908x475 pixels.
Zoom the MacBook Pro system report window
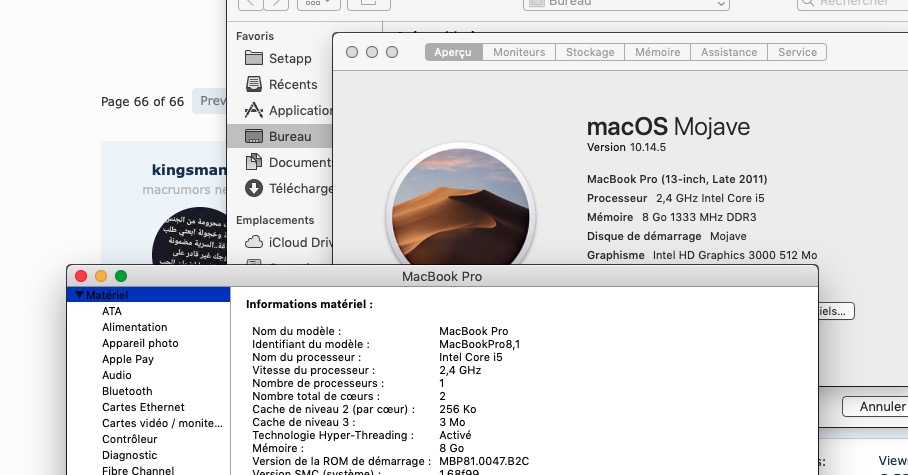coord(120,276)
